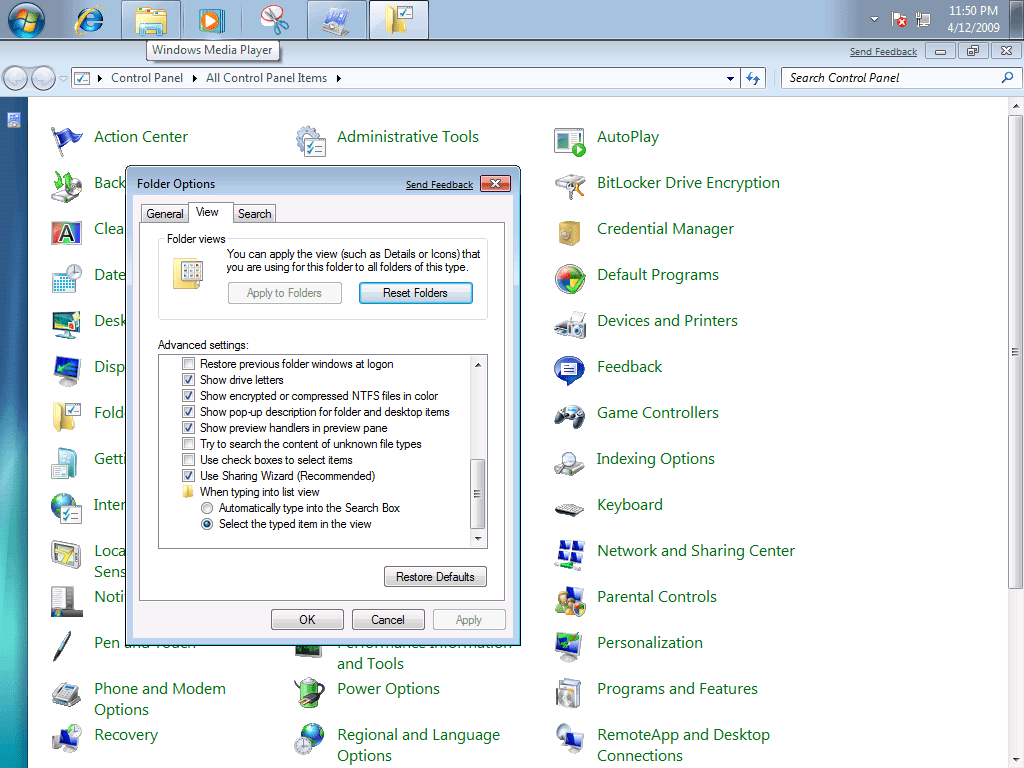Open Network and Sharing Center
1024x768 pixels.
click(695, 550)
